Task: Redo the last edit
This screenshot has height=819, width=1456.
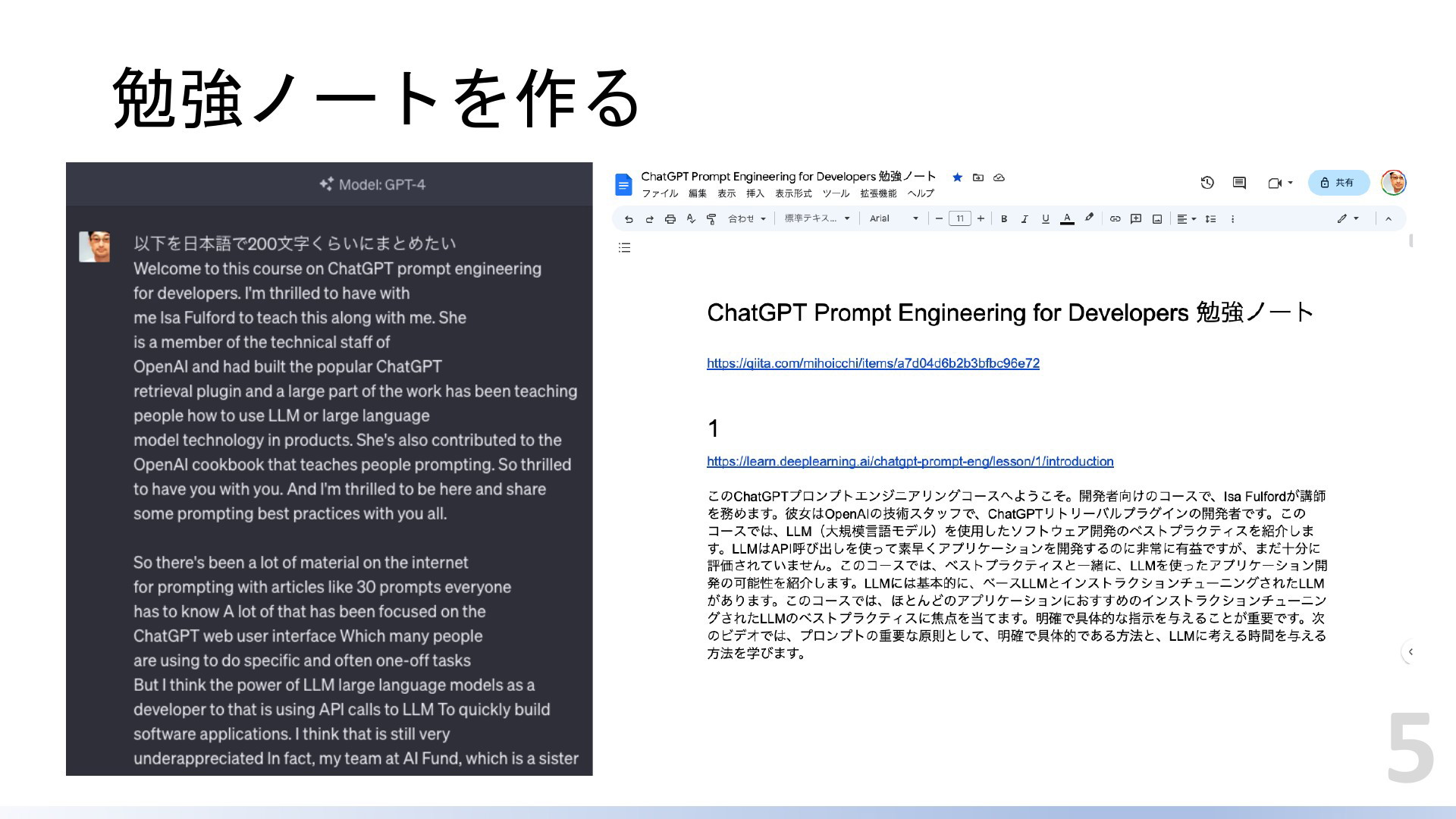Action: (x=649, y=219)
